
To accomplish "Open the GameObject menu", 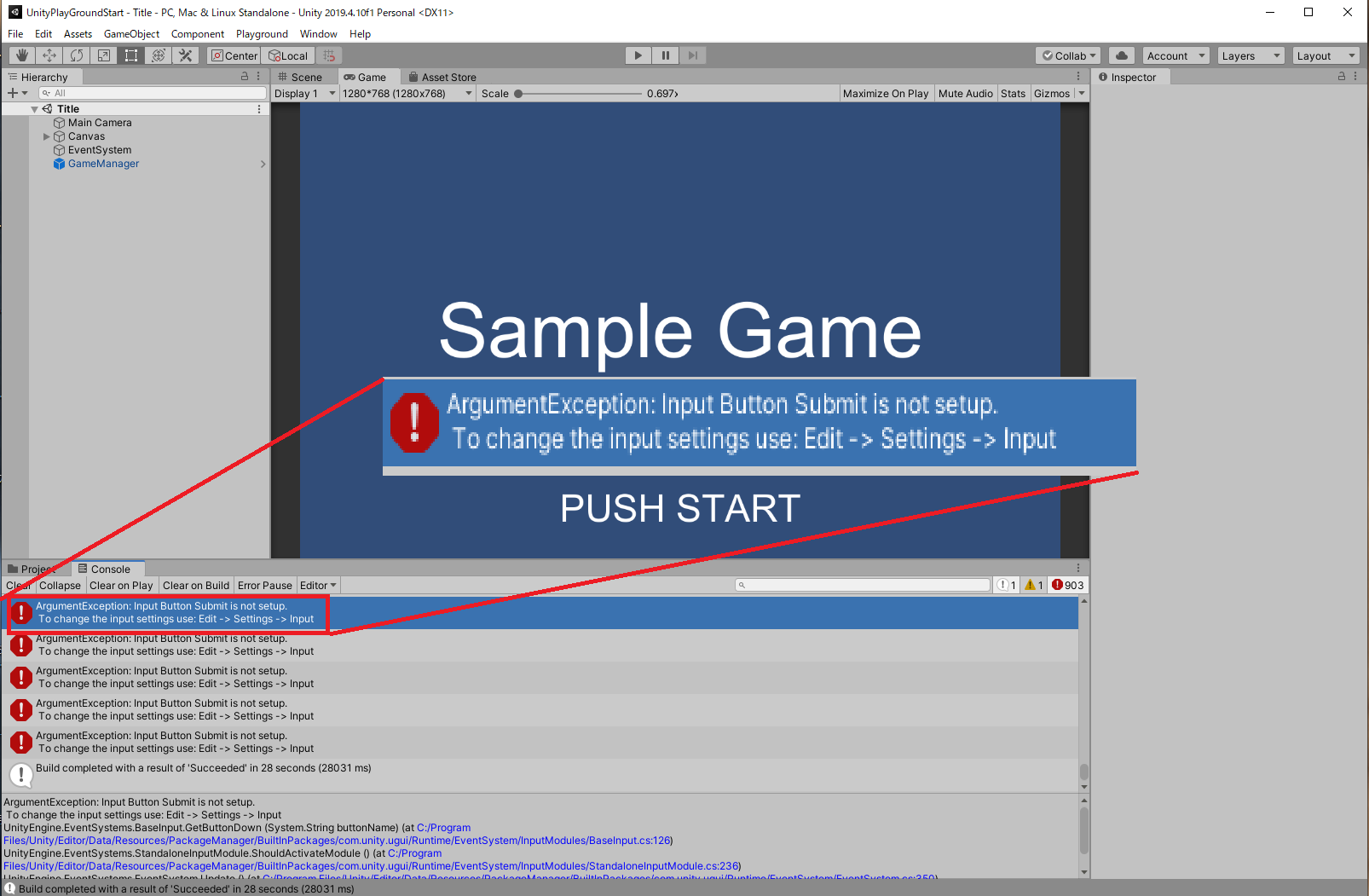I will pos(131,34).
